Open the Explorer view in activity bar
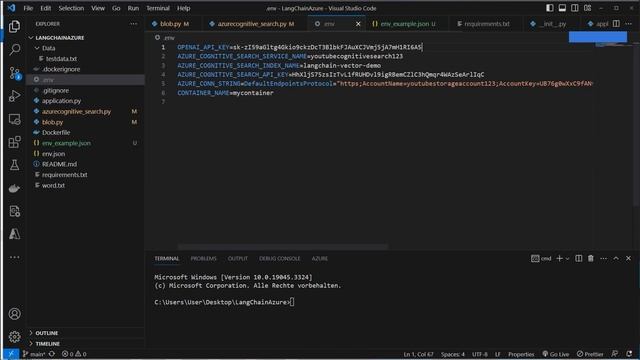 14,27
